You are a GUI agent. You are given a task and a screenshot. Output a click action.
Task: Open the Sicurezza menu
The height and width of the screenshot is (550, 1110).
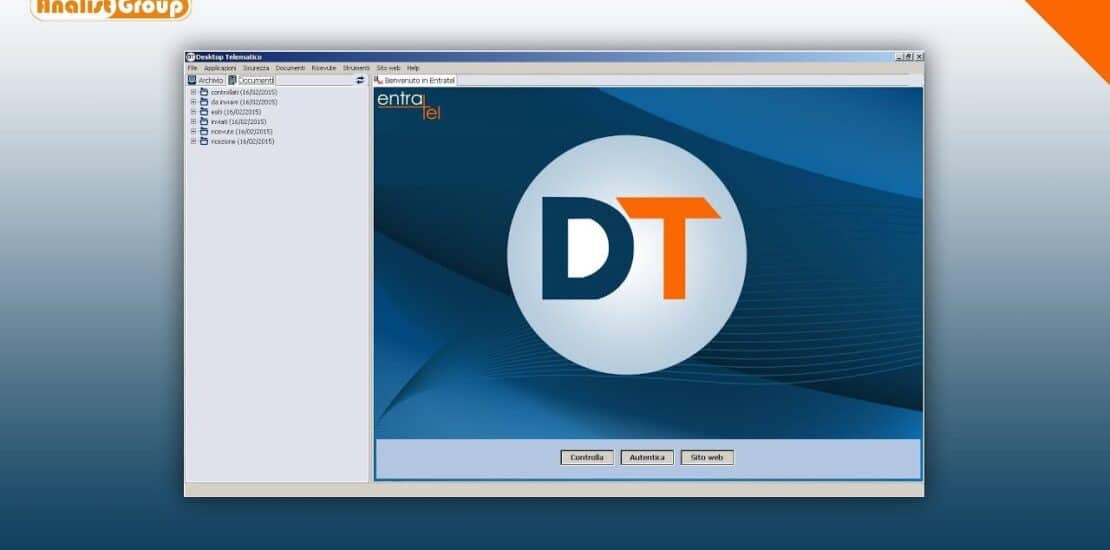pos(256,68)
